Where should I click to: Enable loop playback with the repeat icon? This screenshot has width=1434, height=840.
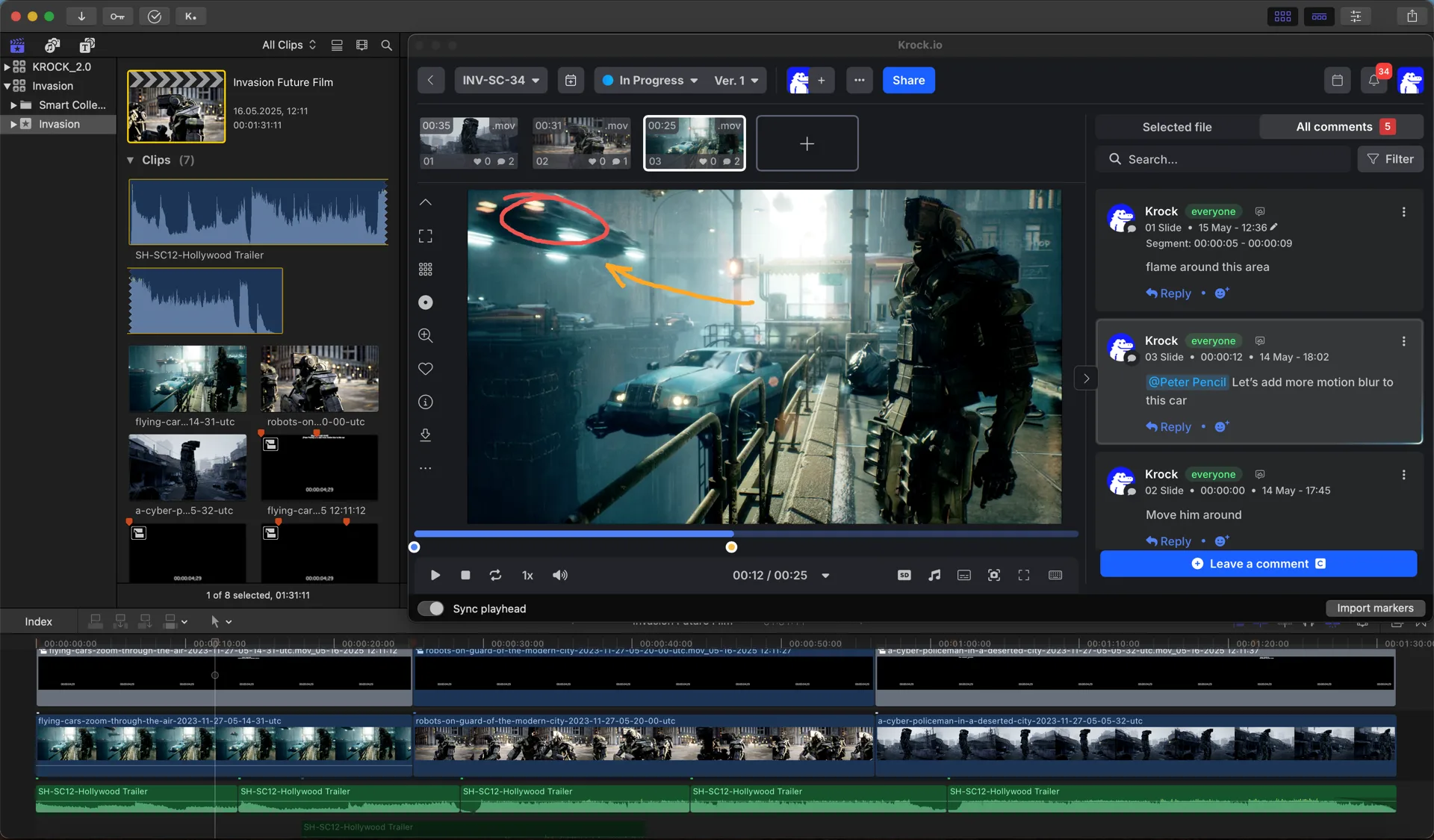(x=495, y=575)
